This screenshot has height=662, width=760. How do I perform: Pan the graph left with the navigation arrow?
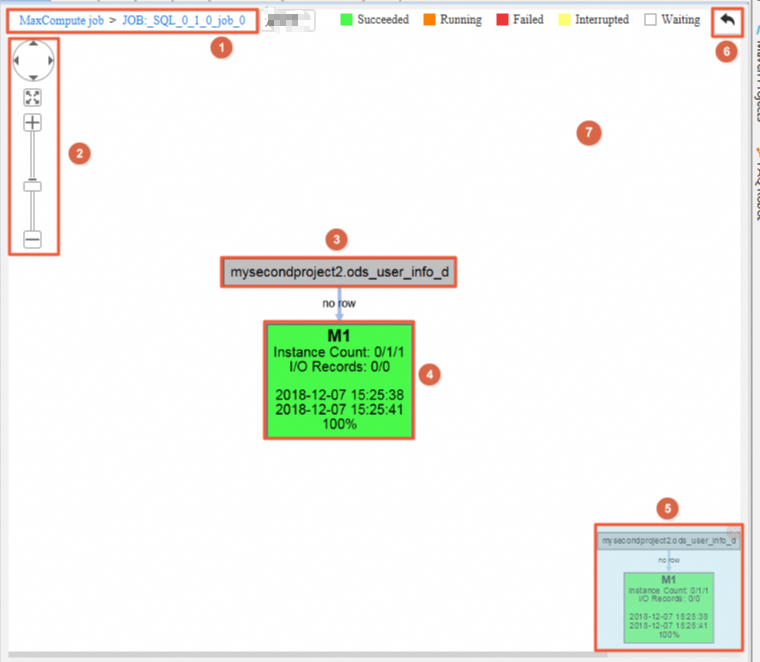tap(16, 61)
